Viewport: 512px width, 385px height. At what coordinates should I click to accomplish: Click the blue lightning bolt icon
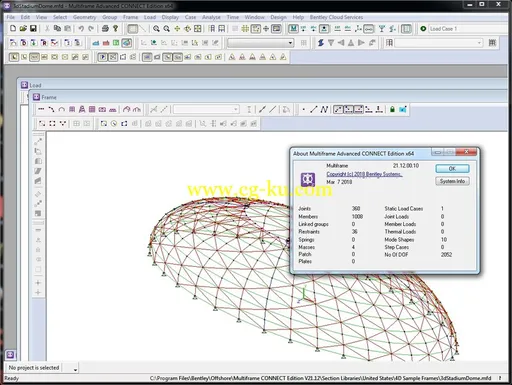[x=321, y=43]
